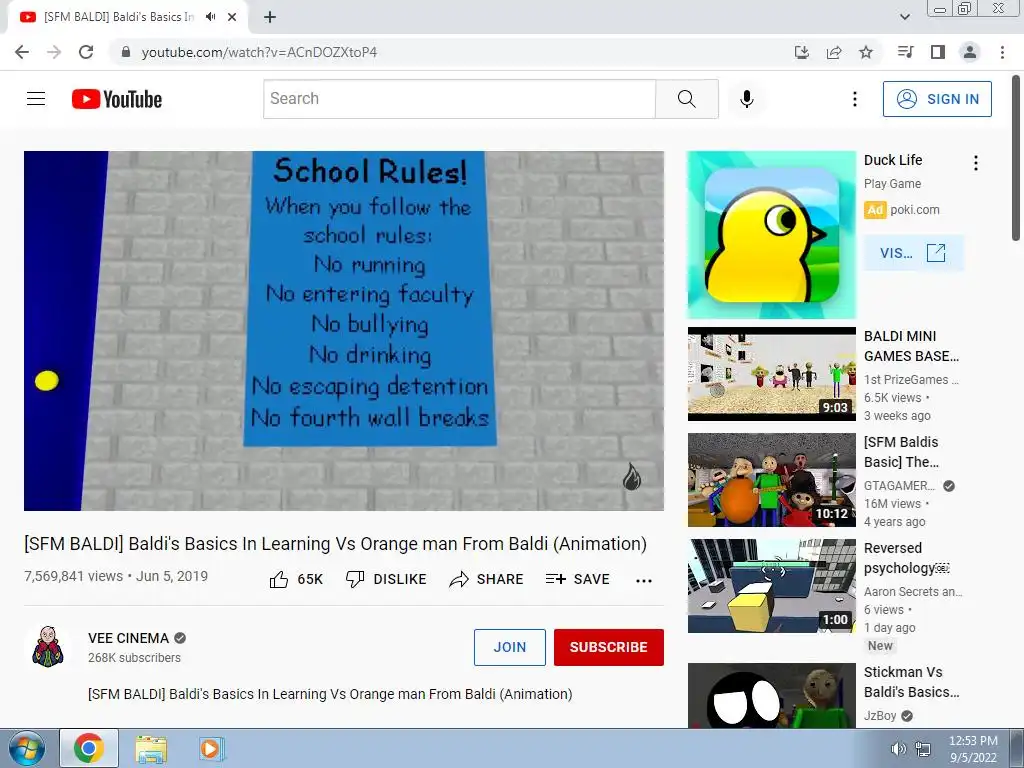
Task: Open Windows Start menu
Action: click(x=27, y=748)
